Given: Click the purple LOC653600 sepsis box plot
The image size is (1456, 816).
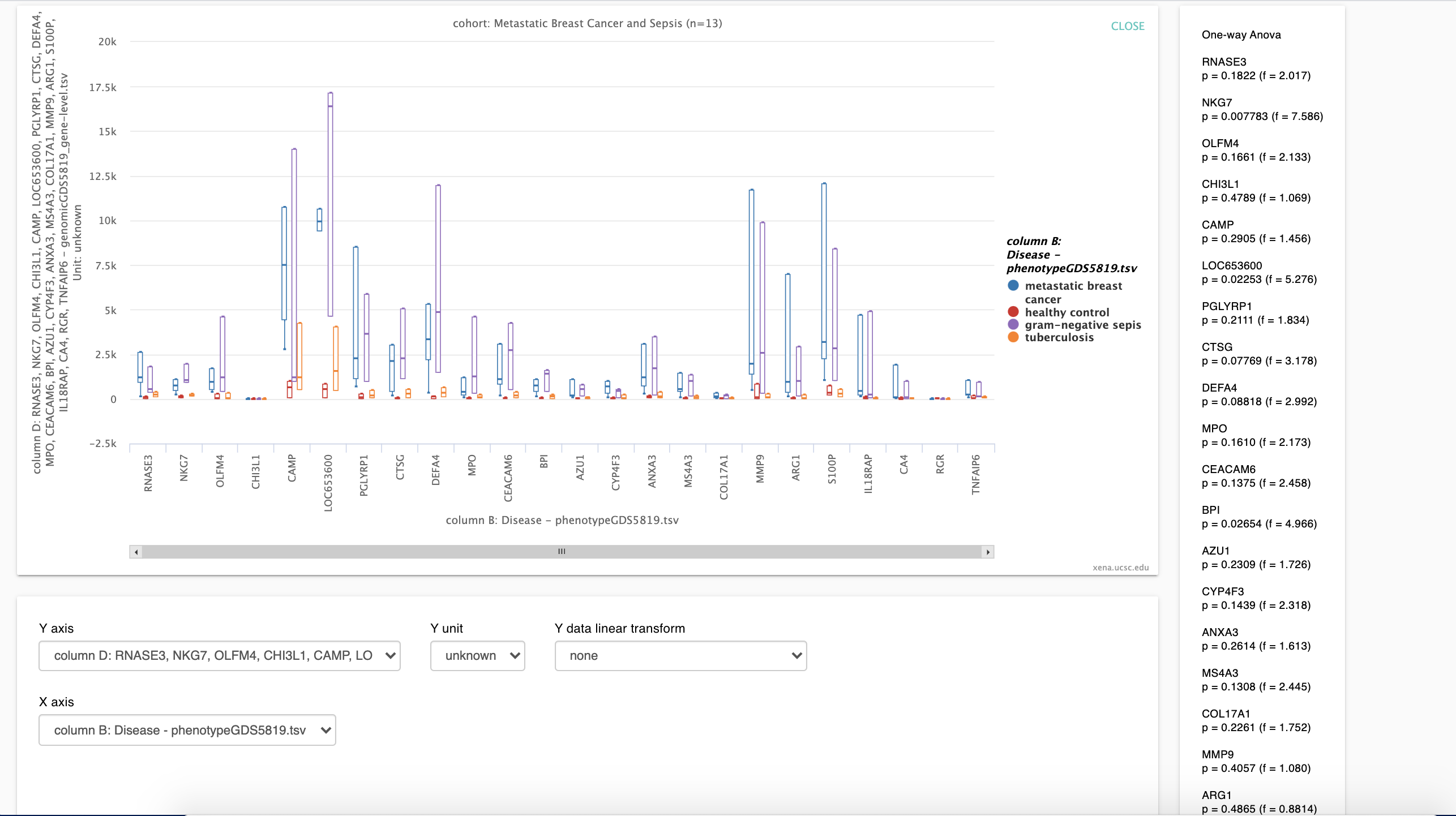Looking at the screenshot, I should pyautogui.click(x=331, y=204).
